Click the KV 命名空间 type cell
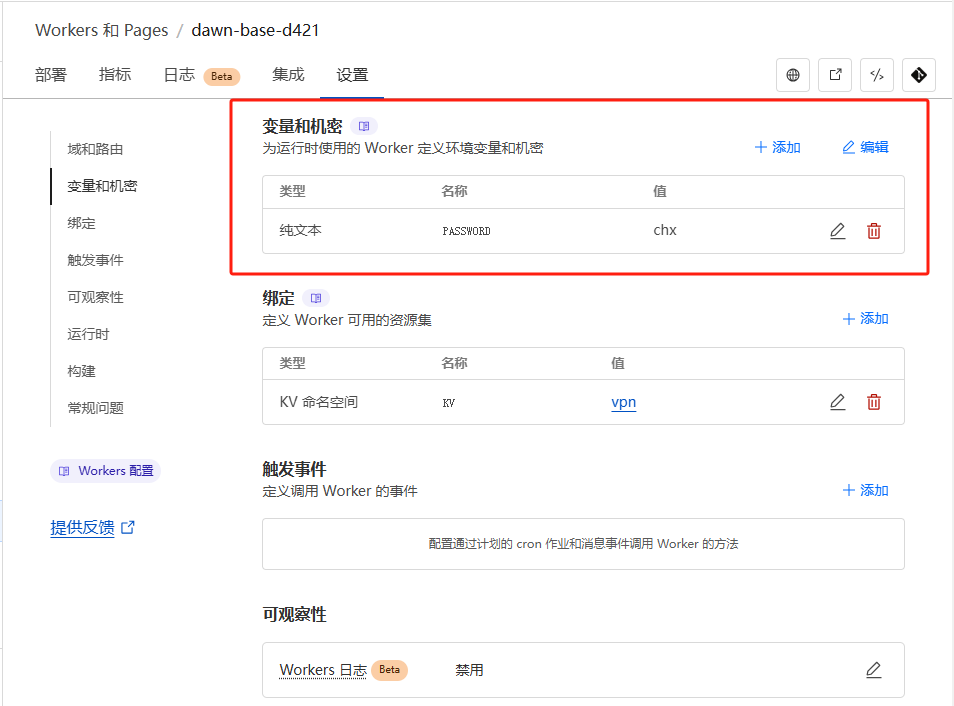954x706 pixels. pyautogui.click(x=319, y=402)
